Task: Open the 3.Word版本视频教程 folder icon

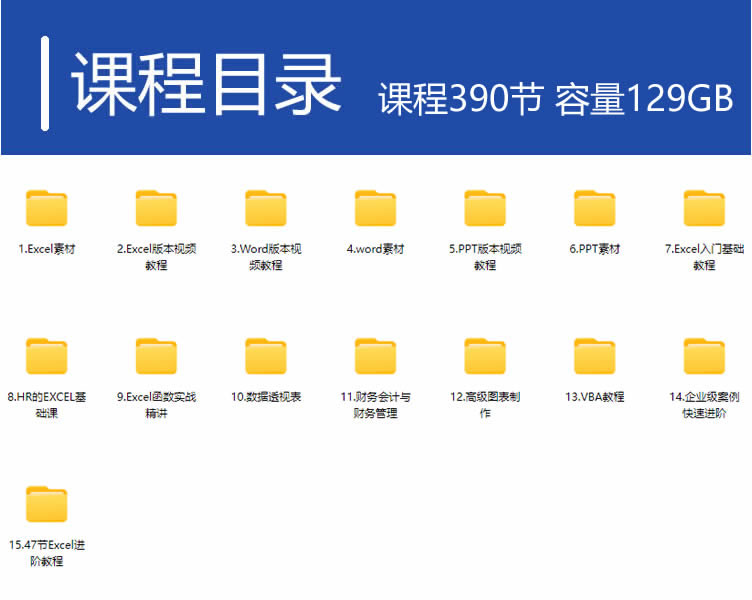Action: (266, 208)
